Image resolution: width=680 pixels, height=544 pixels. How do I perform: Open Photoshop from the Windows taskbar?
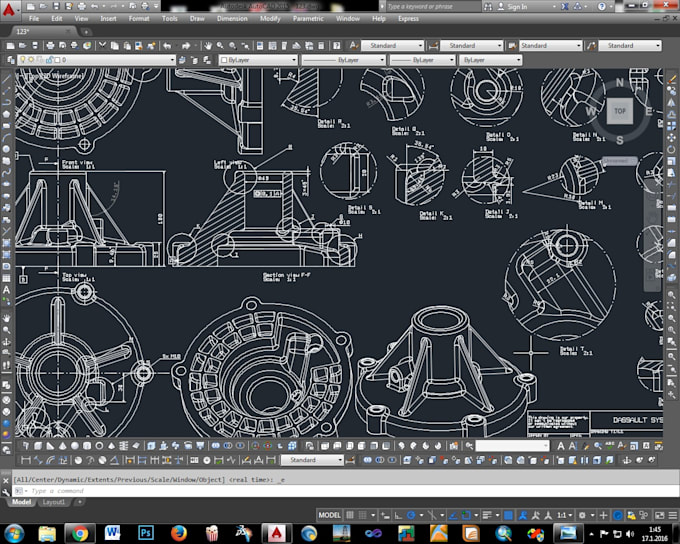145,533
